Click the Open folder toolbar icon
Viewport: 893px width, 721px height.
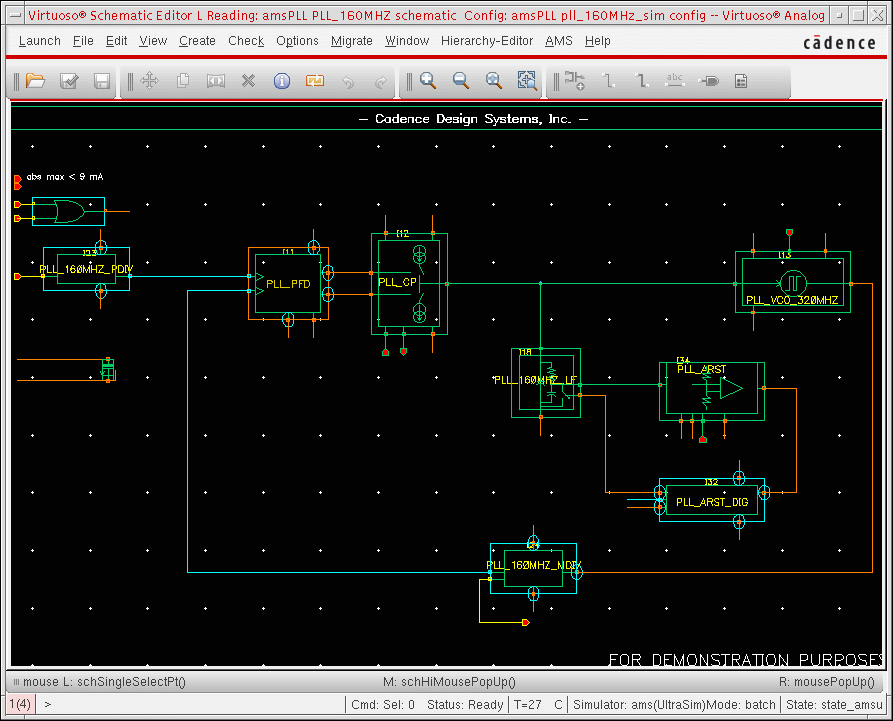35,81
